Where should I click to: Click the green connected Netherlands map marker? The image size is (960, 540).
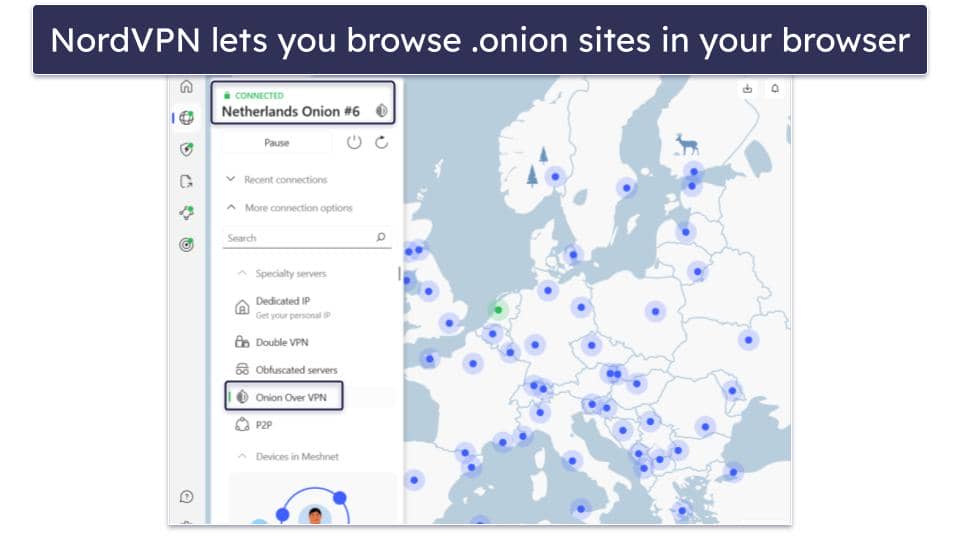click(x=498, y=310)
